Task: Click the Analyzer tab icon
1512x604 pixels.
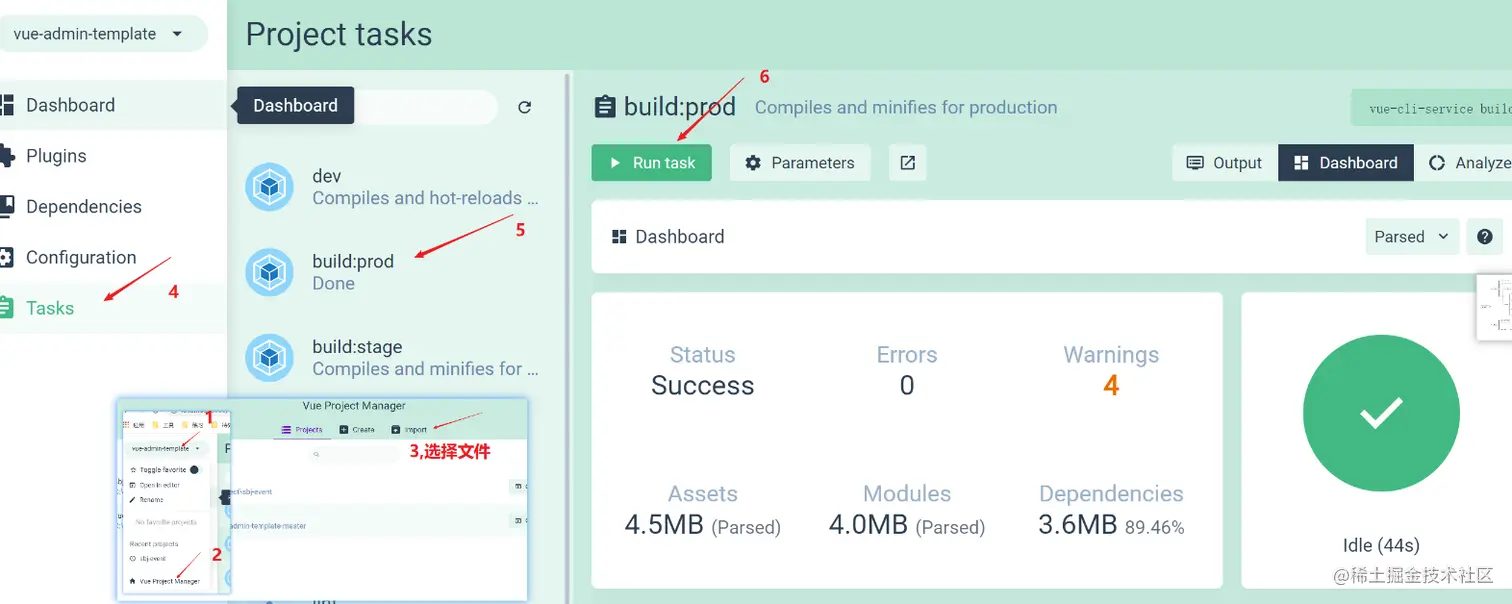Action: click(1437, 163)
